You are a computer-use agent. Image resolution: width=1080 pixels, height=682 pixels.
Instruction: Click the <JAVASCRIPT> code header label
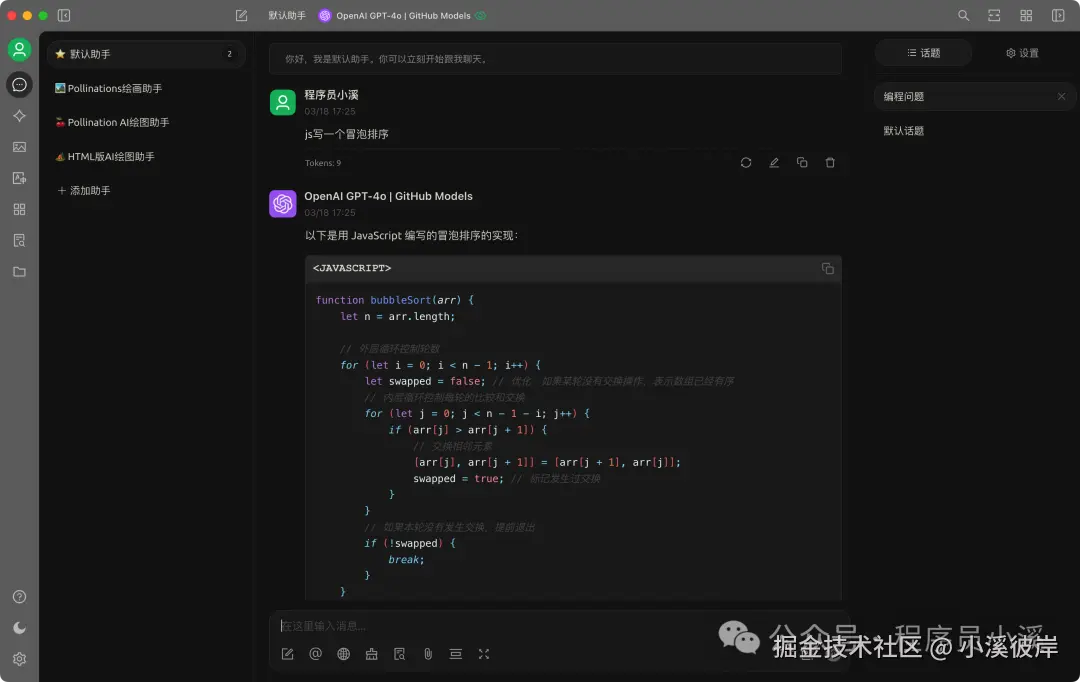[x=352, y=268]
